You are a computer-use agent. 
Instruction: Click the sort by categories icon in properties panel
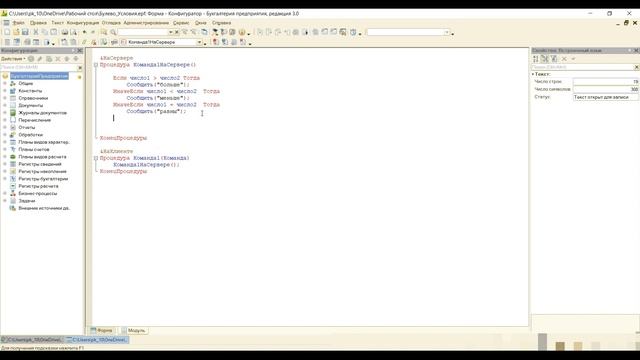click(x=544, y=59)
